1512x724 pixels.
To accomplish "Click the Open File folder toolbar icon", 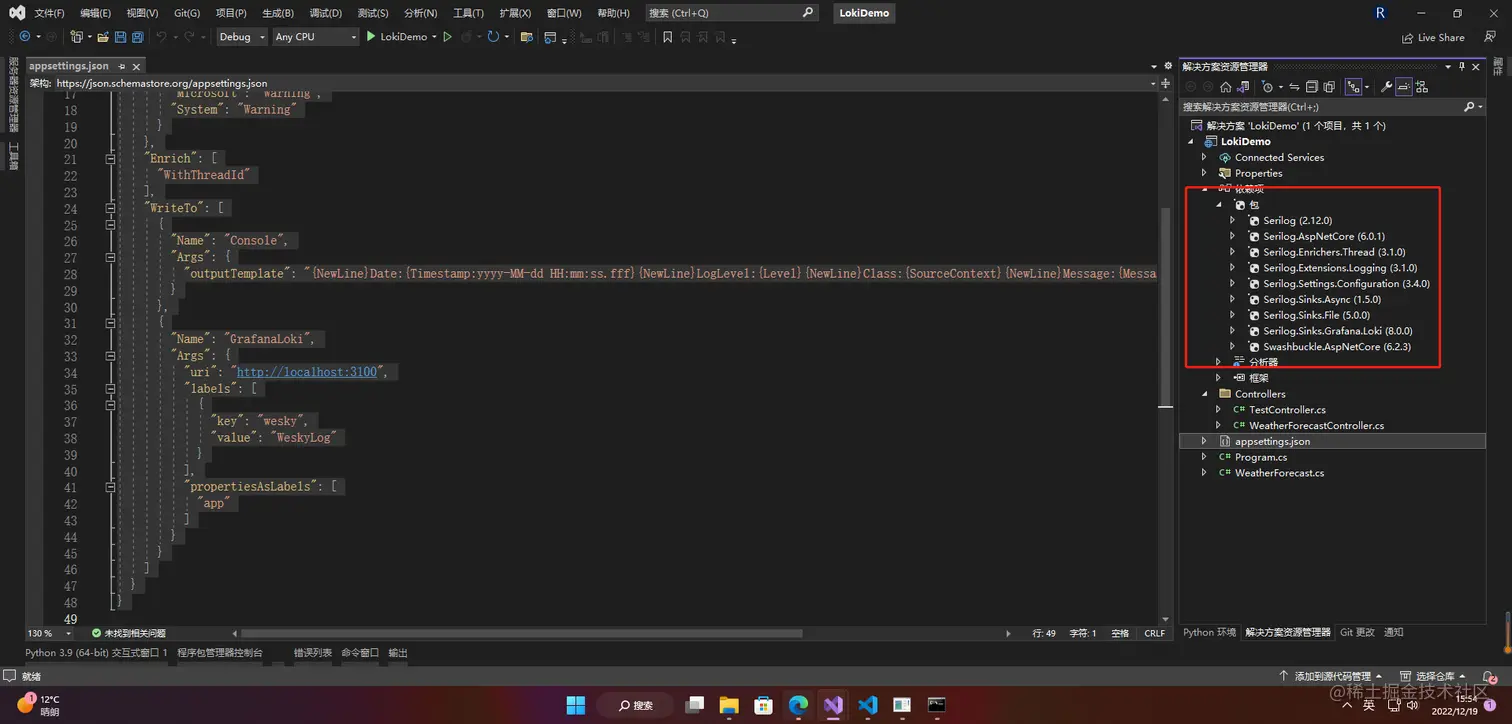I will pos(102,37).
